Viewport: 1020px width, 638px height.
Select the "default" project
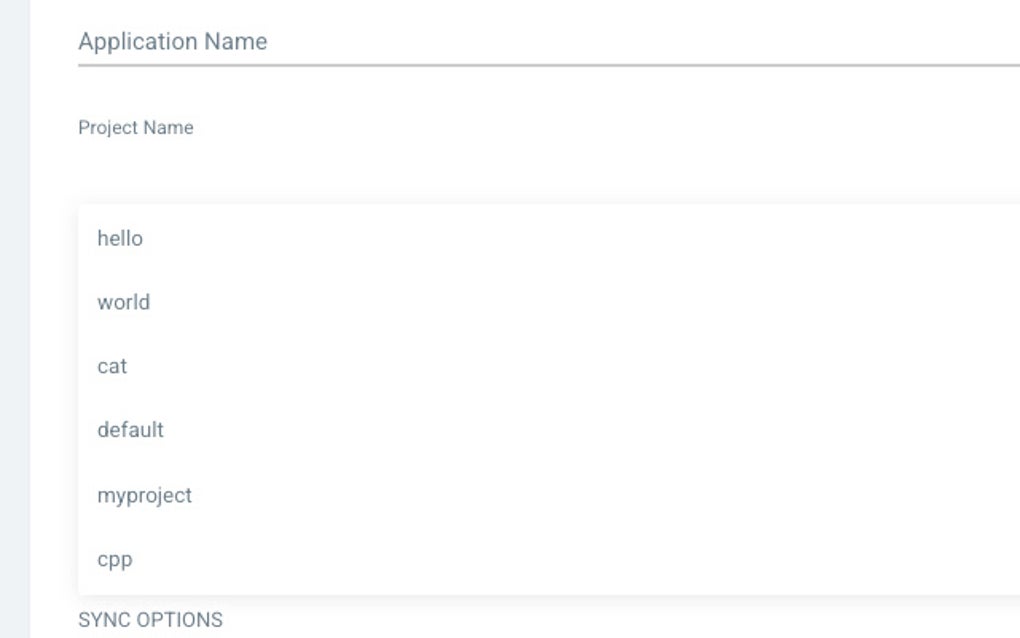tap(130, 430)
